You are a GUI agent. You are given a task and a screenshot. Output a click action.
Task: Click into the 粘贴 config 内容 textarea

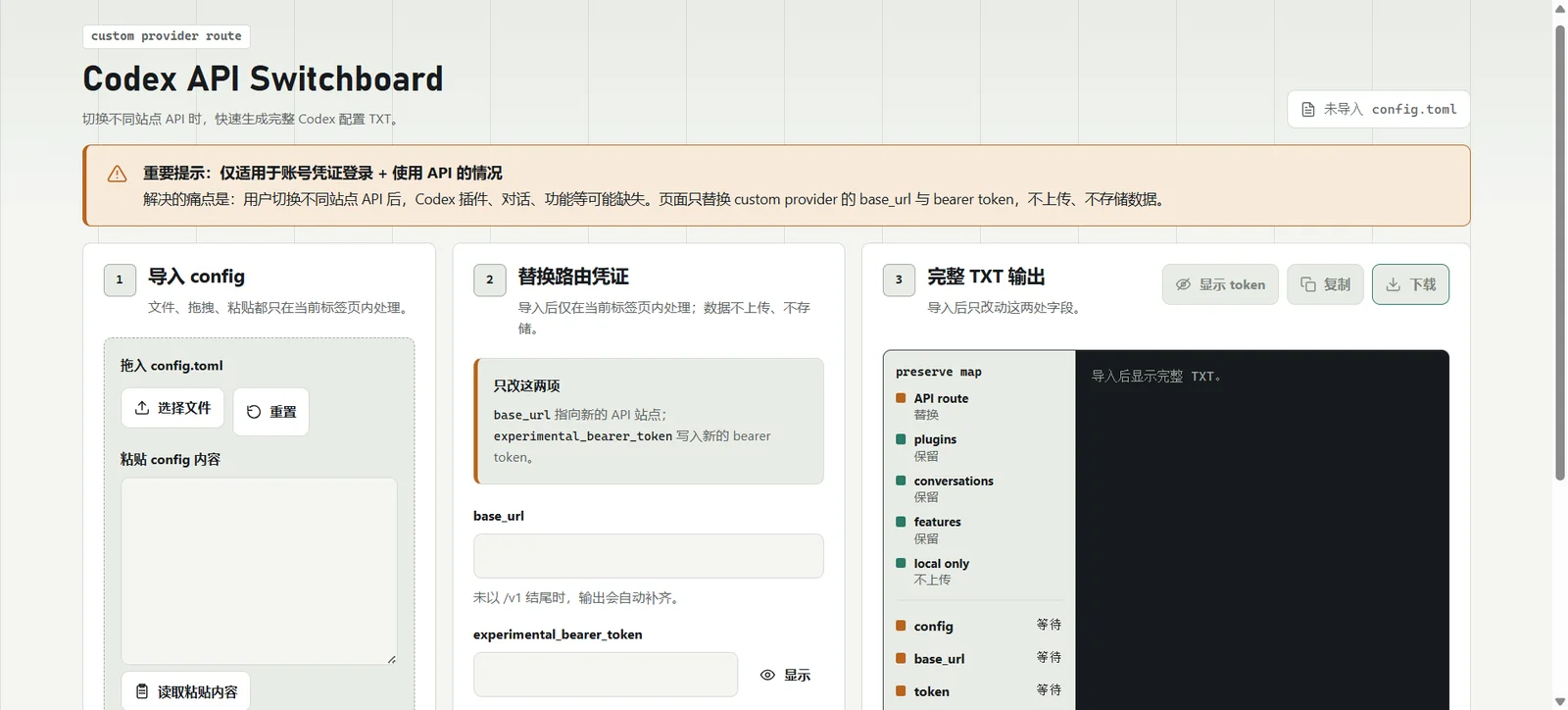pos(259,571)
